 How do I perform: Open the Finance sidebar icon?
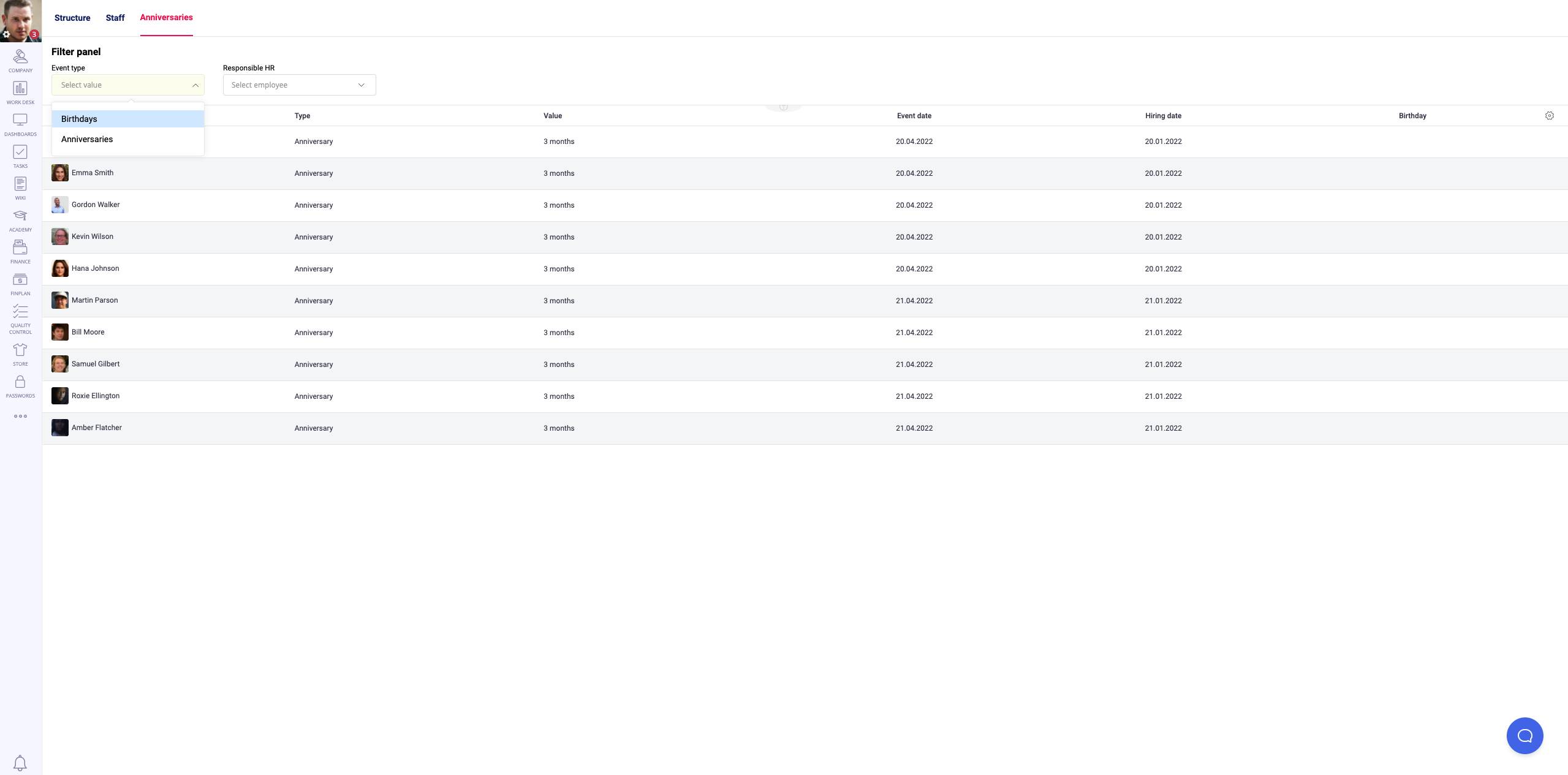(x=20, y=252)
